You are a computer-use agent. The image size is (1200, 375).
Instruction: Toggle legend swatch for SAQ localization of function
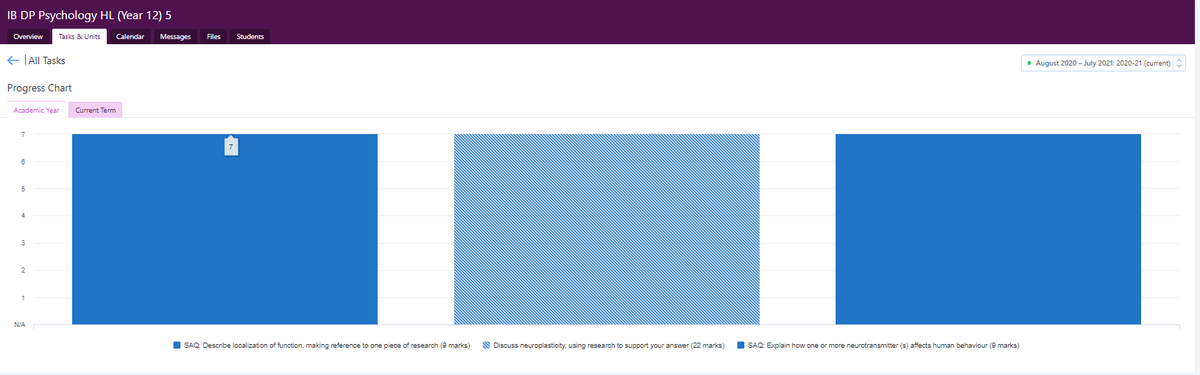[x=176, y=345]
